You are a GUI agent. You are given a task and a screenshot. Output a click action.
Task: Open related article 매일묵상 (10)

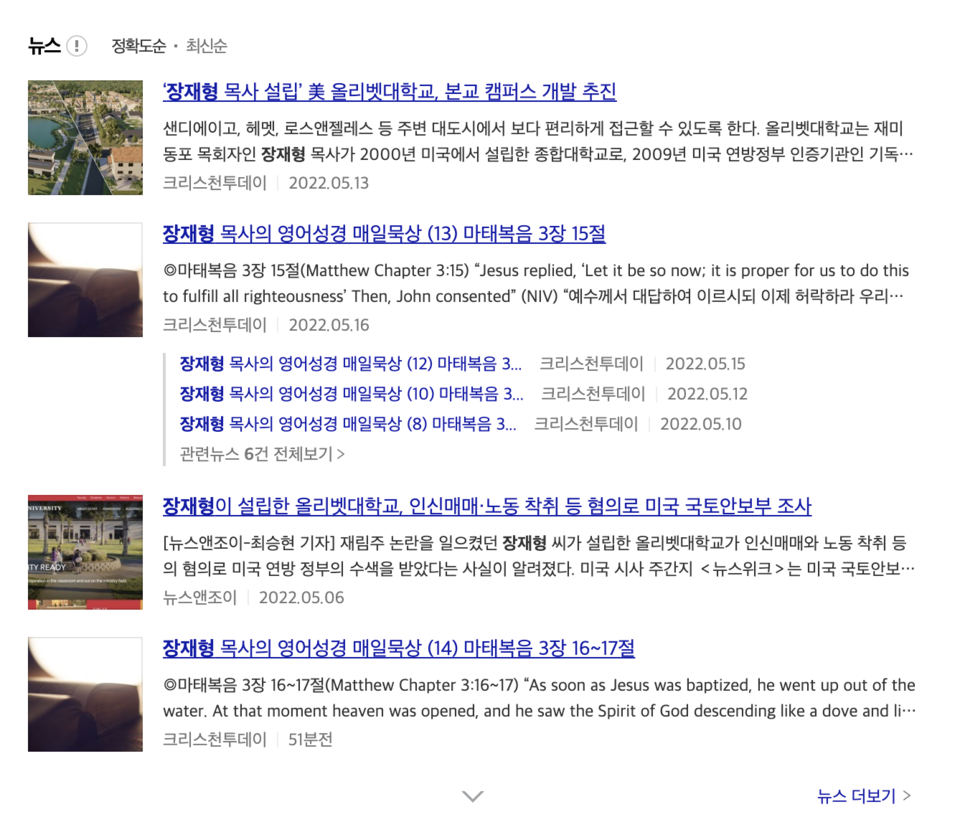click(351, 394)
